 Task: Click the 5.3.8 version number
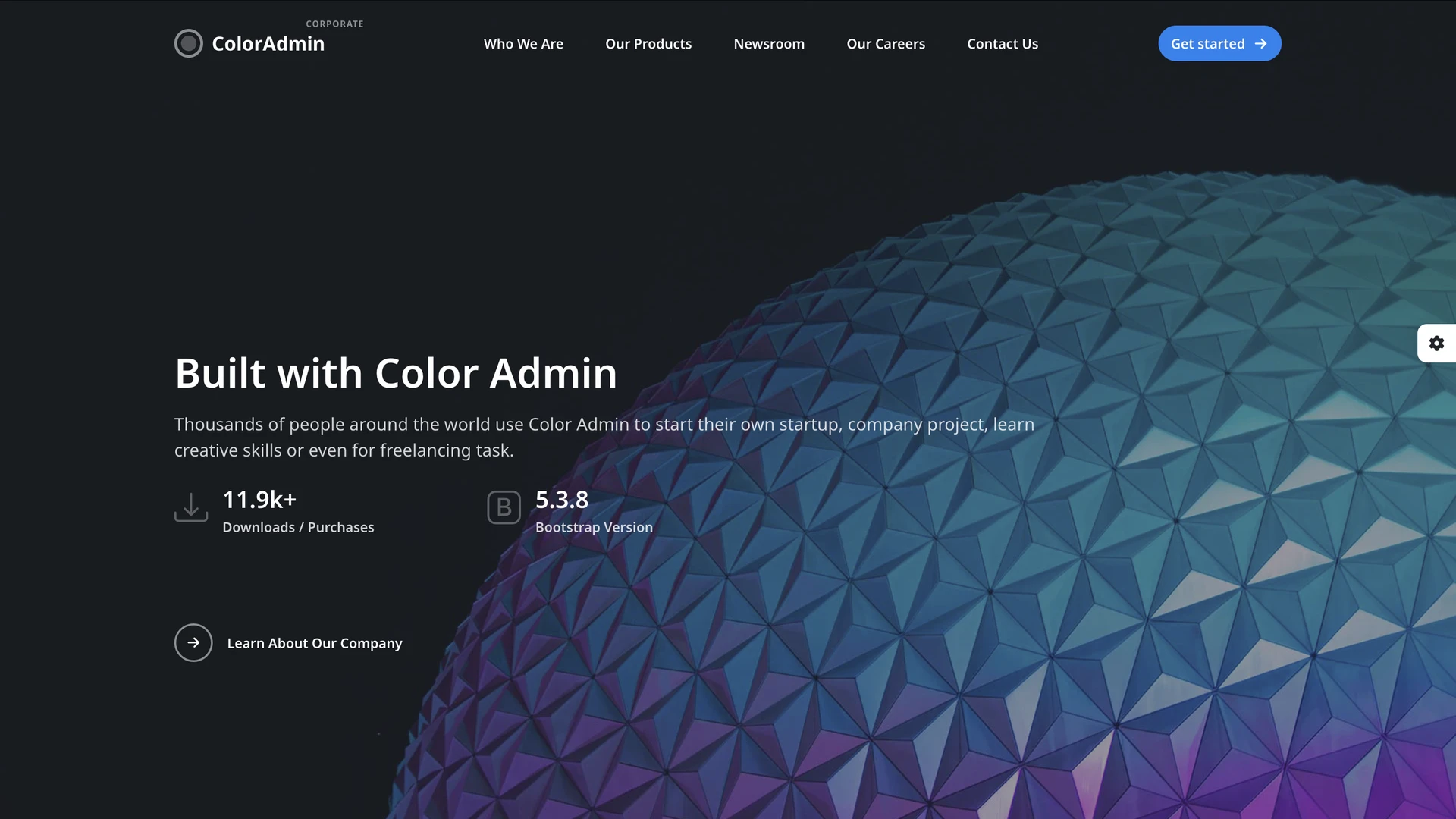point(562,500)
